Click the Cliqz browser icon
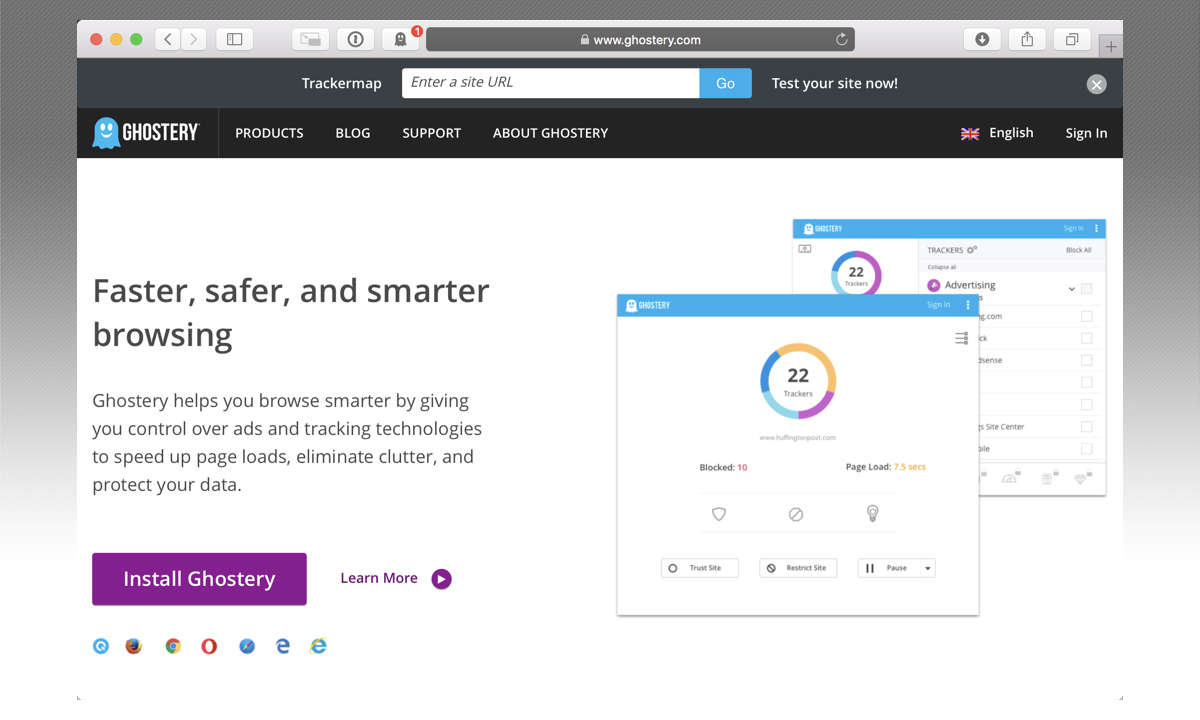 (101, 646)
